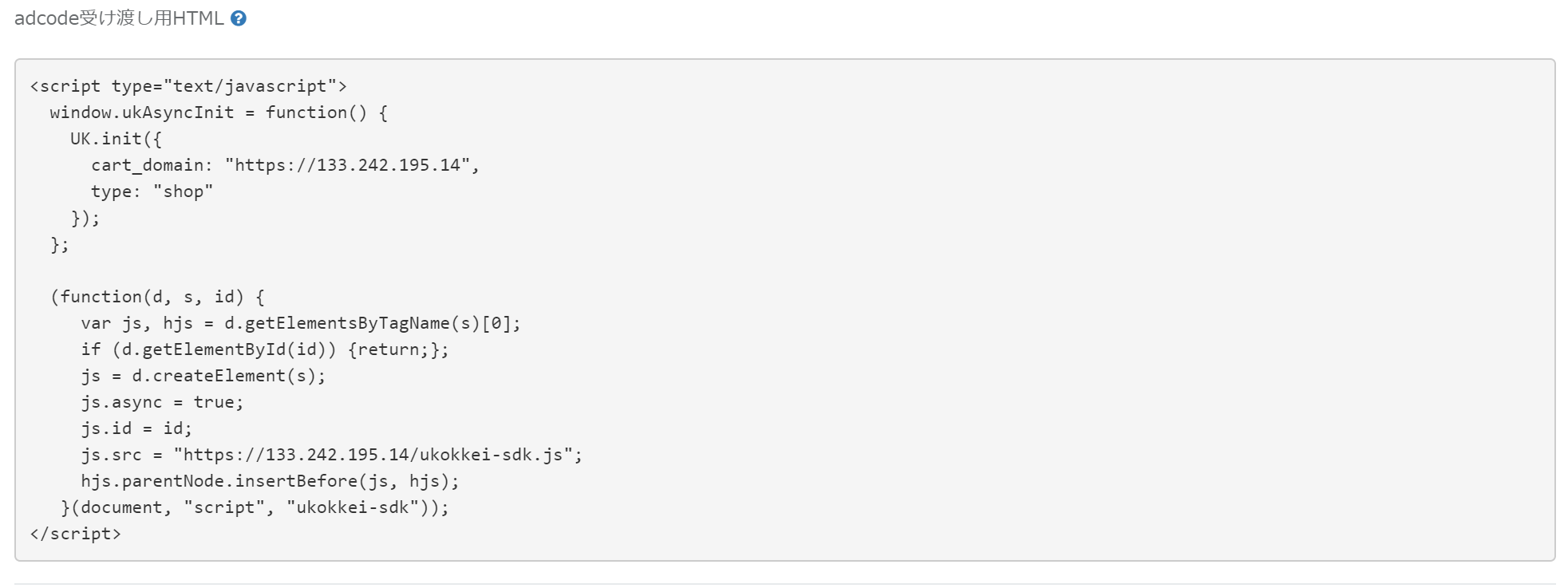
Task: Click the 'var js, hjs' declaration line
Action: point(300,323)
